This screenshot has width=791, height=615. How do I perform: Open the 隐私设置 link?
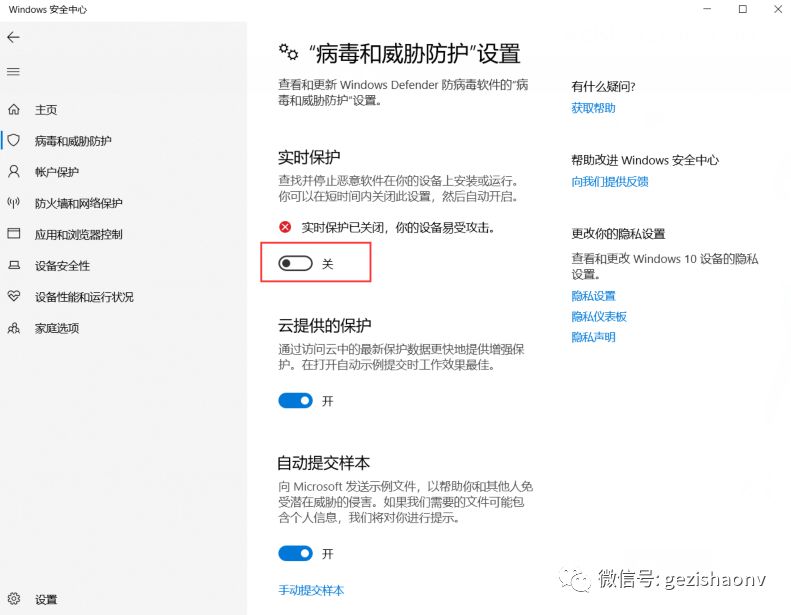(593, 296)
